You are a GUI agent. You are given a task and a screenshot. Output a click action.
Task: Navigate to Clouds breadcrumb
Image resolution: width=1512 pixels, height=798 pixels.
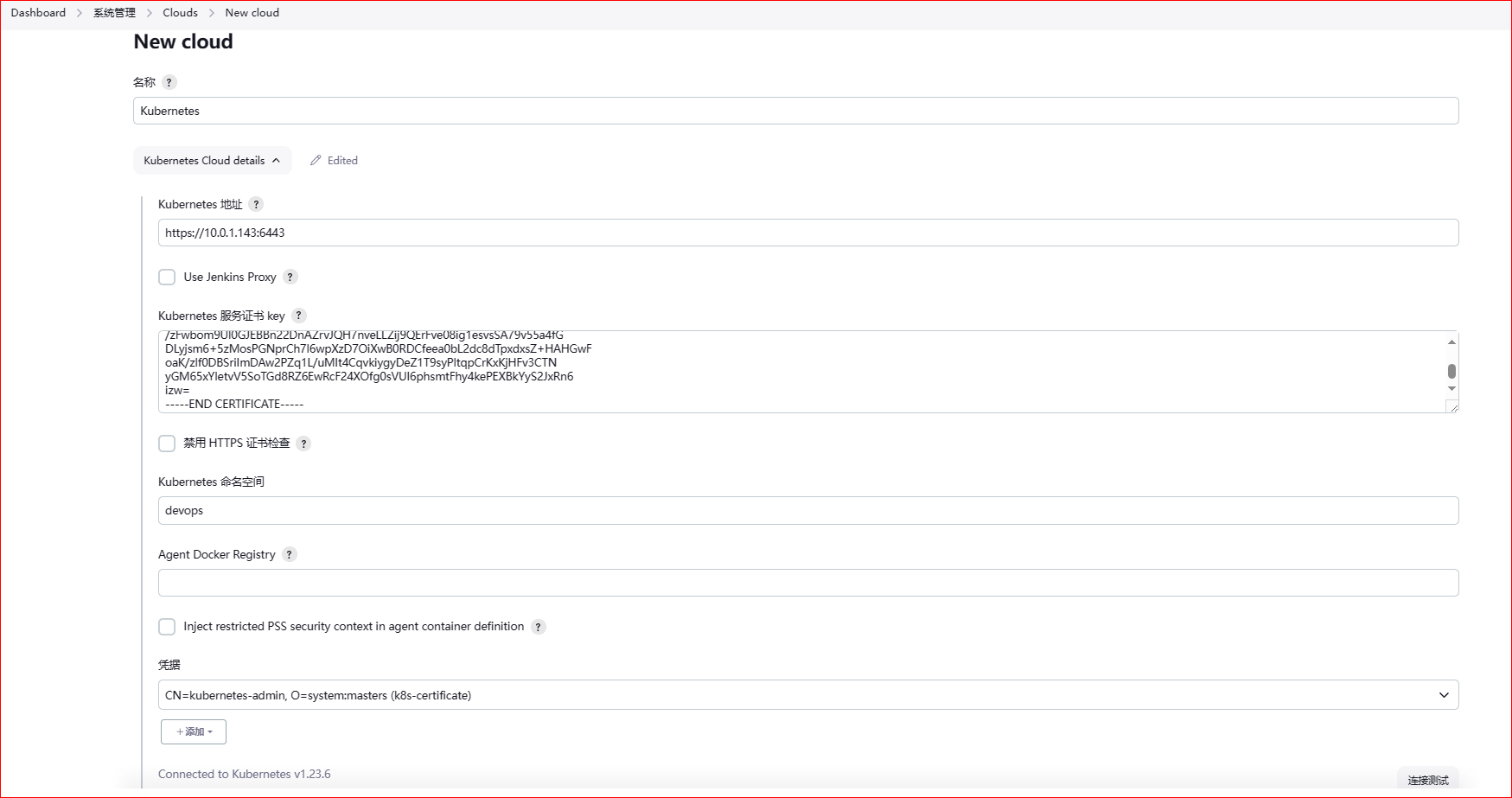[180, 13]
